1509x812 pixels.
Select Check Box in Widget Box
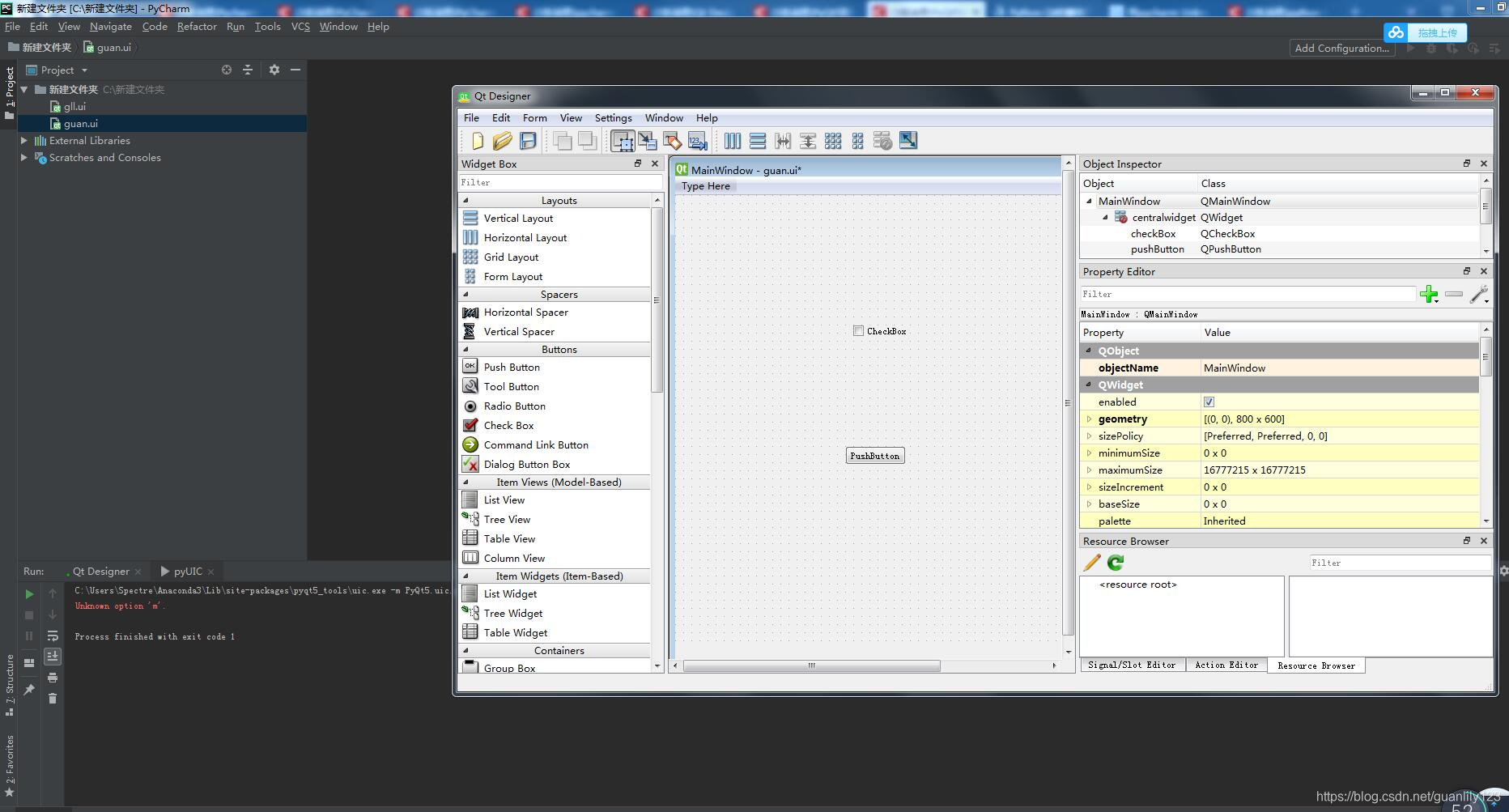click(x=508, y=425)
